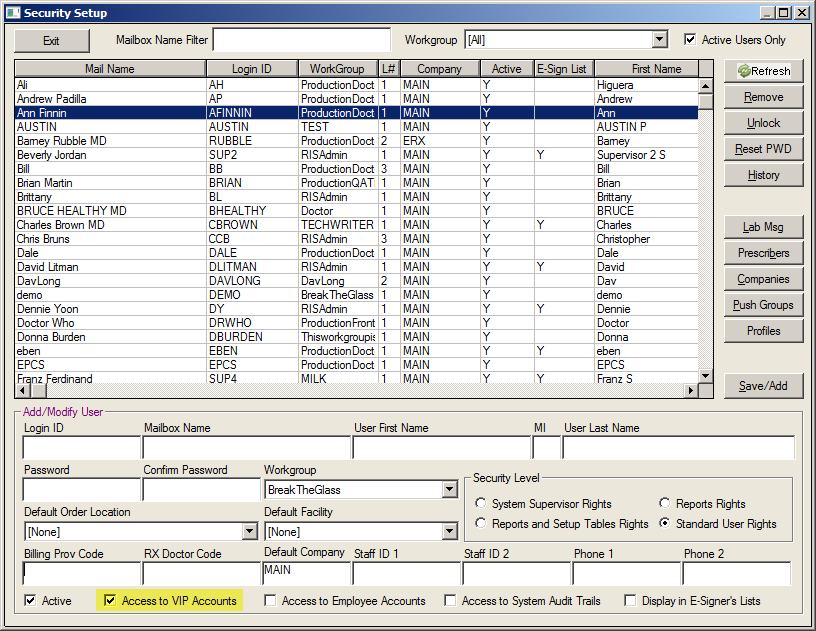Open Default Order Location dropdown
The height and width of the screenshot is (631, 816).
250,531
